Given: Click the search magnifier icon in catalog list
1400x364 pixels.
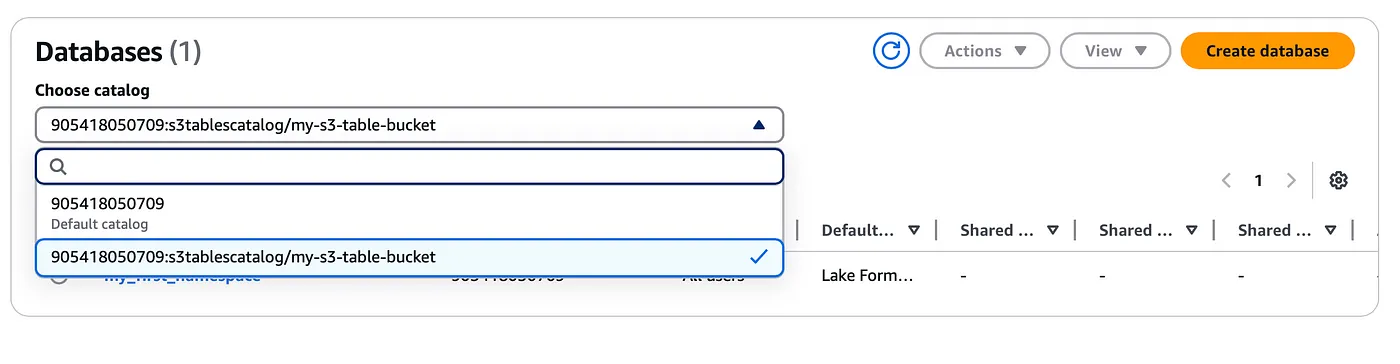Looking at the screenshot, I should [x=58, y=167].
